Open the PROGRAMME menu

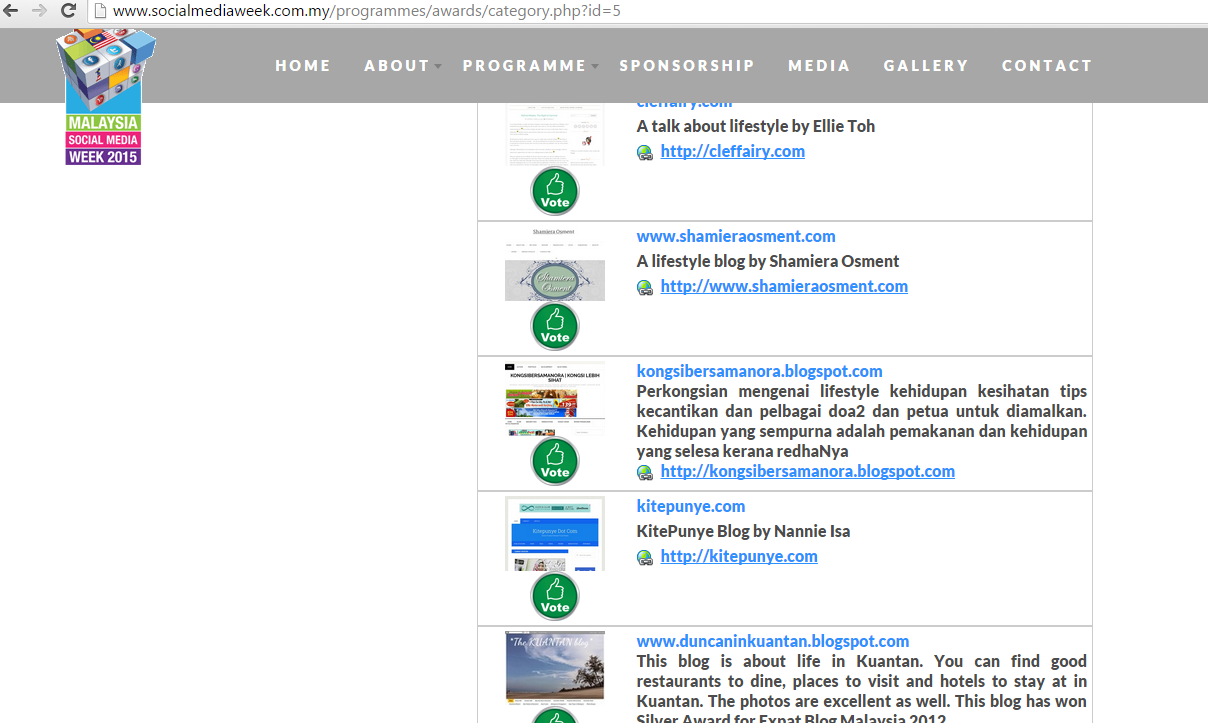pyautogui.click(x=525, y=65)
